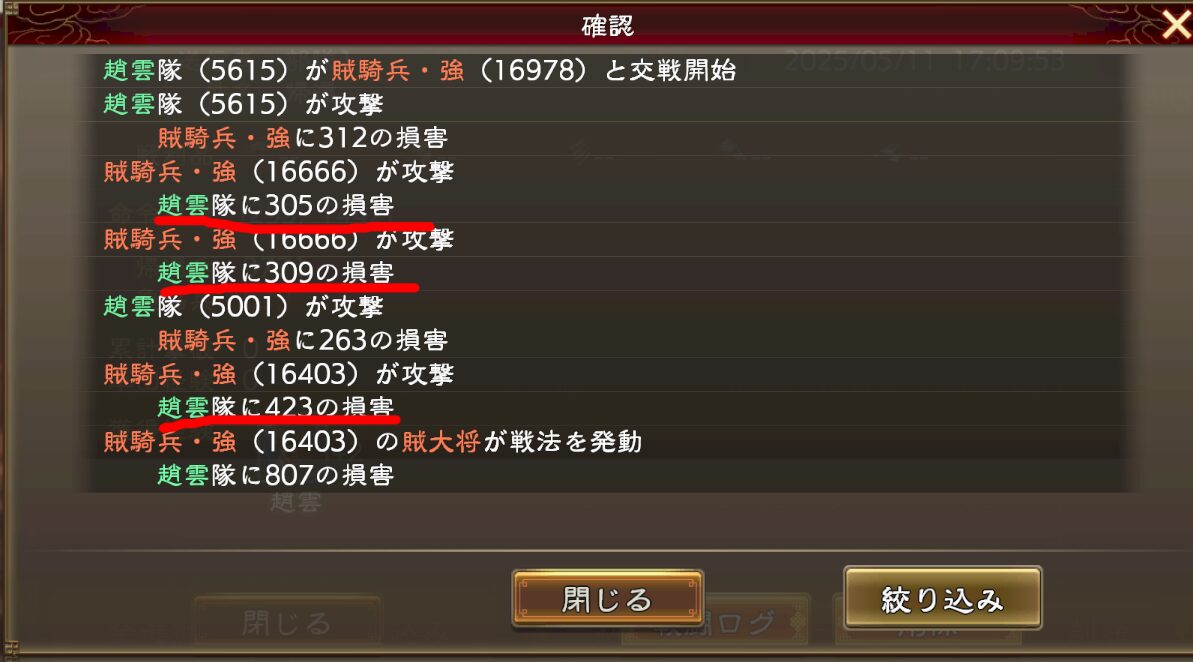Screen dimensions: 1193x662
Task: Click the 趙雲隊に305の損害 underlined entry
Action: point(275,205)
